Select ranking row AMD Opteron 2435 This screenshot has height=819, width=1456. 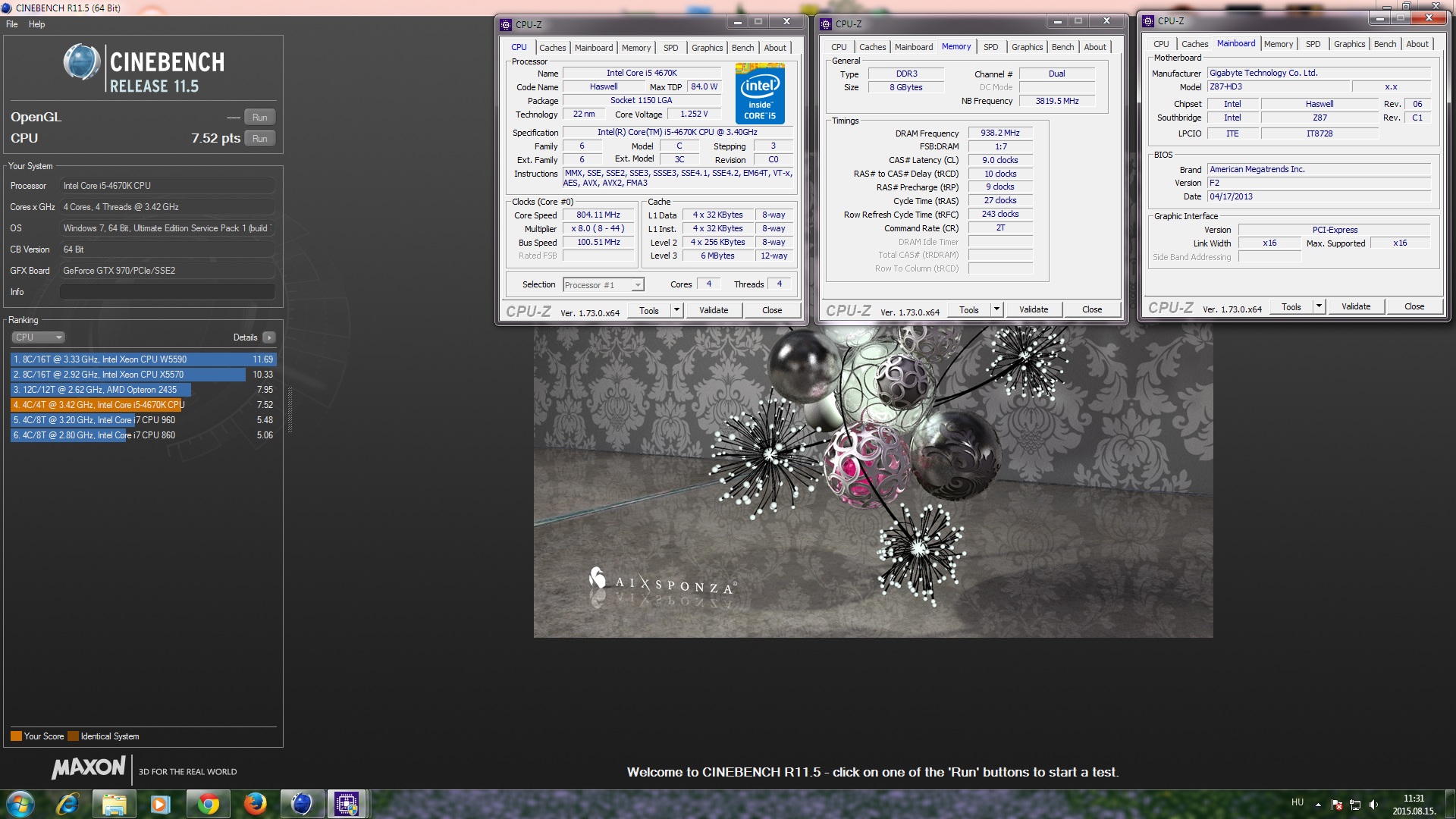143,390
